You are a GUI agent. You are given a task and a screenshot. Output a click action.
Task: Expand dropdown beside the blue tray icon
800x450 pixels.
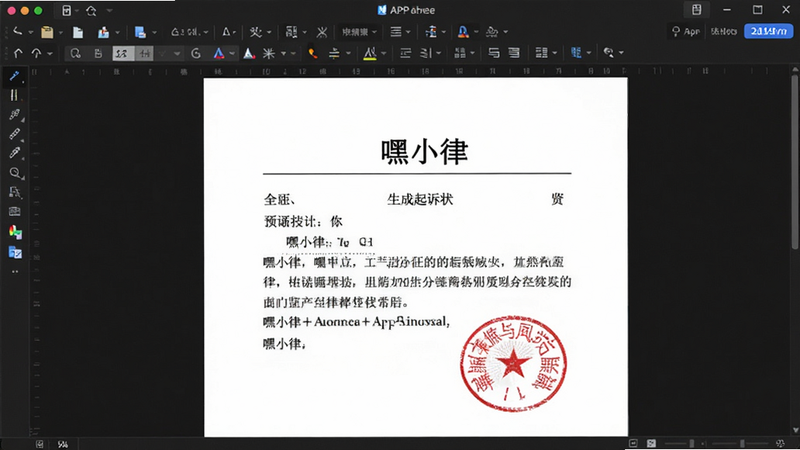117,33
